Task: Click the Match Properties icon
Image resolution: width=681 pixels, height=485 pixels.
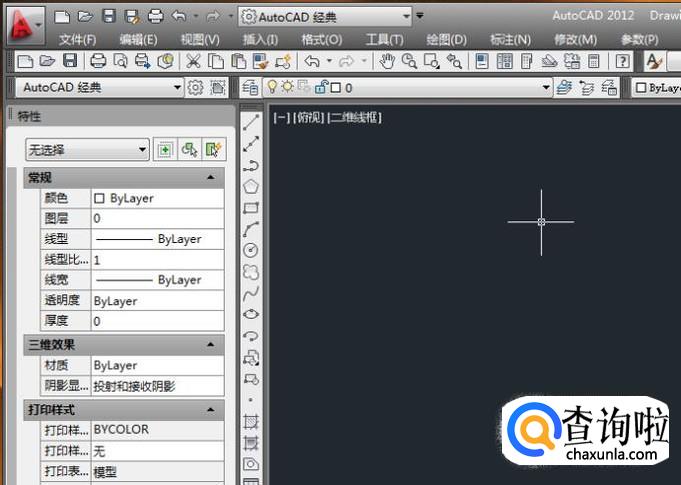Action: [261, 61]
